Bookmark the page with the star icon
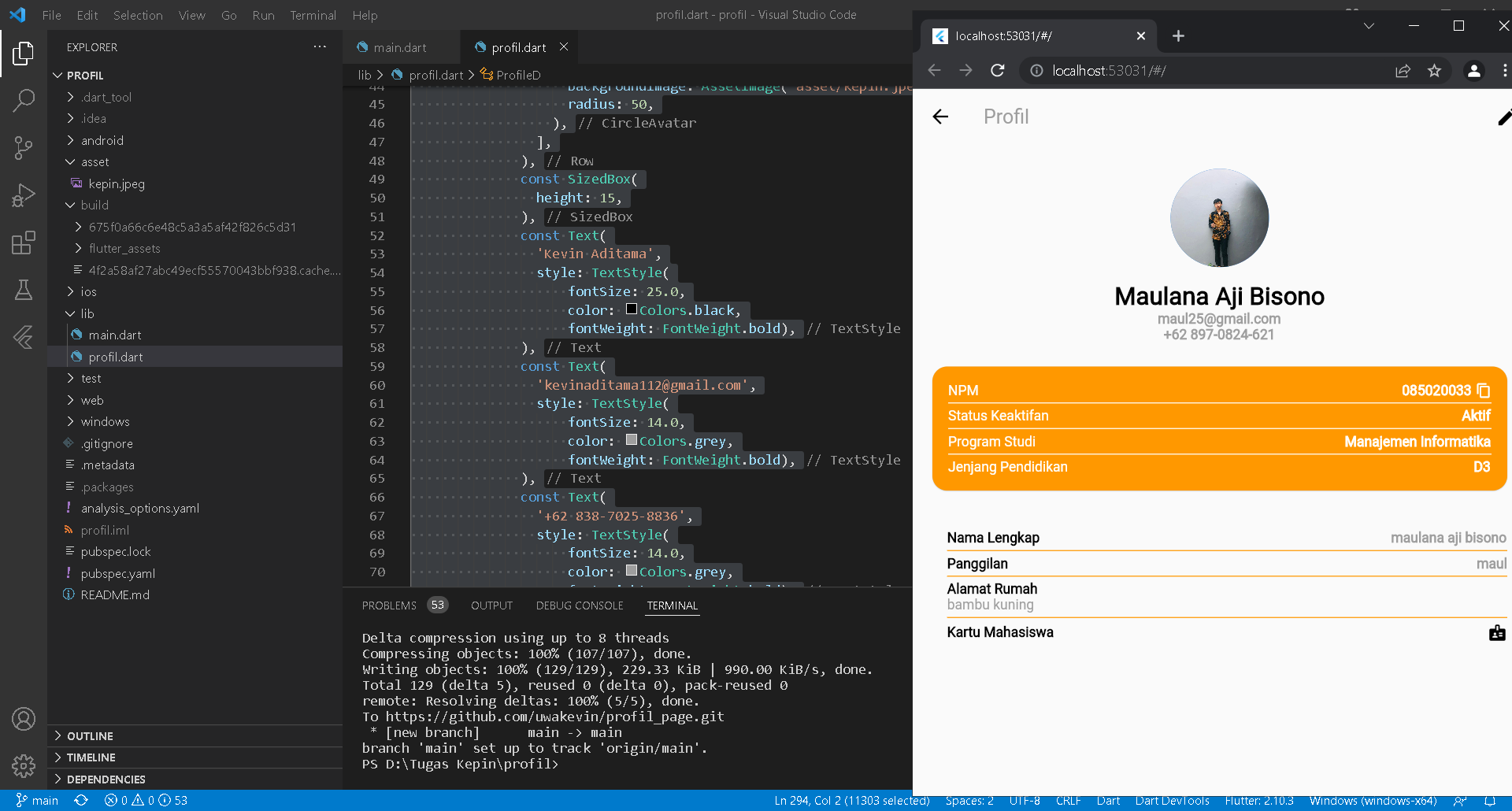The image size is (1512, 811). (x=1435, y=70)
